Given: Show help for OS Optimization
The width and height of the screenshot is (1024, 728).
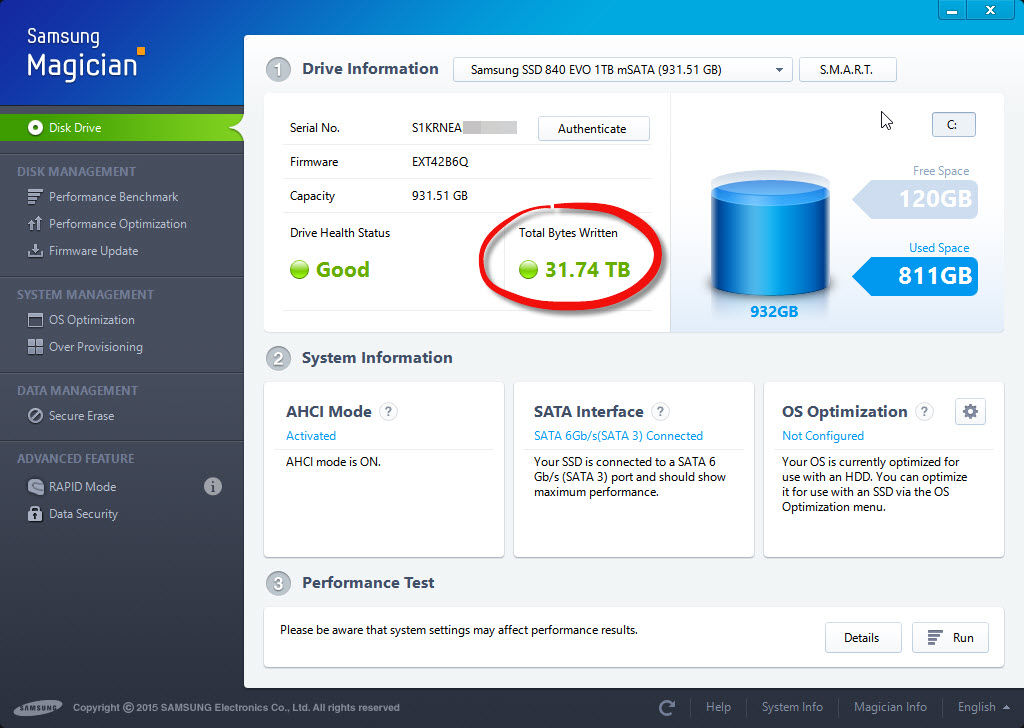Looking at the screenshot, I should click(924, 411).
